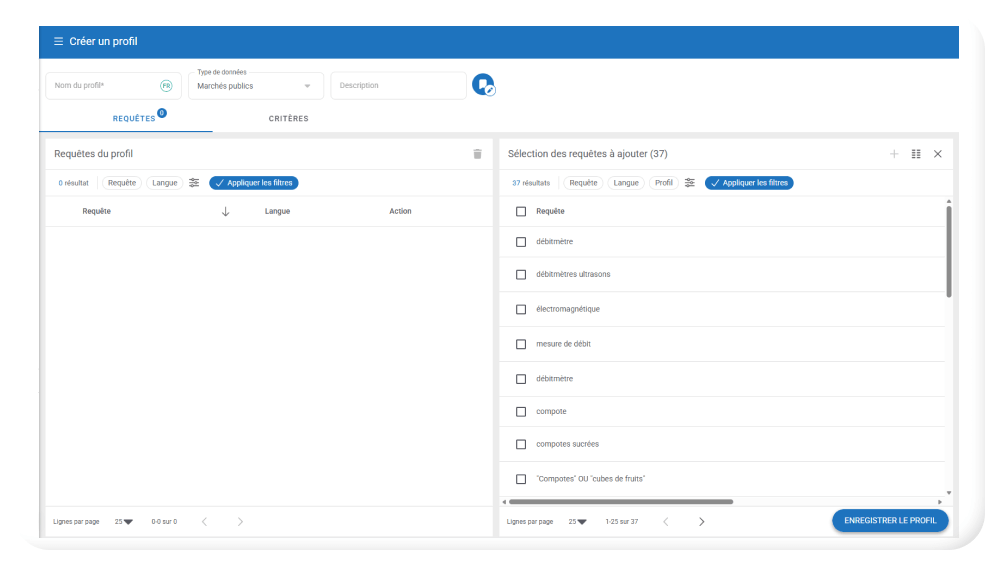Open lines per page dropdown in right panel
The width and height of the screenshot is (998, 563).
pyautogui.click(x=578, y=522)
